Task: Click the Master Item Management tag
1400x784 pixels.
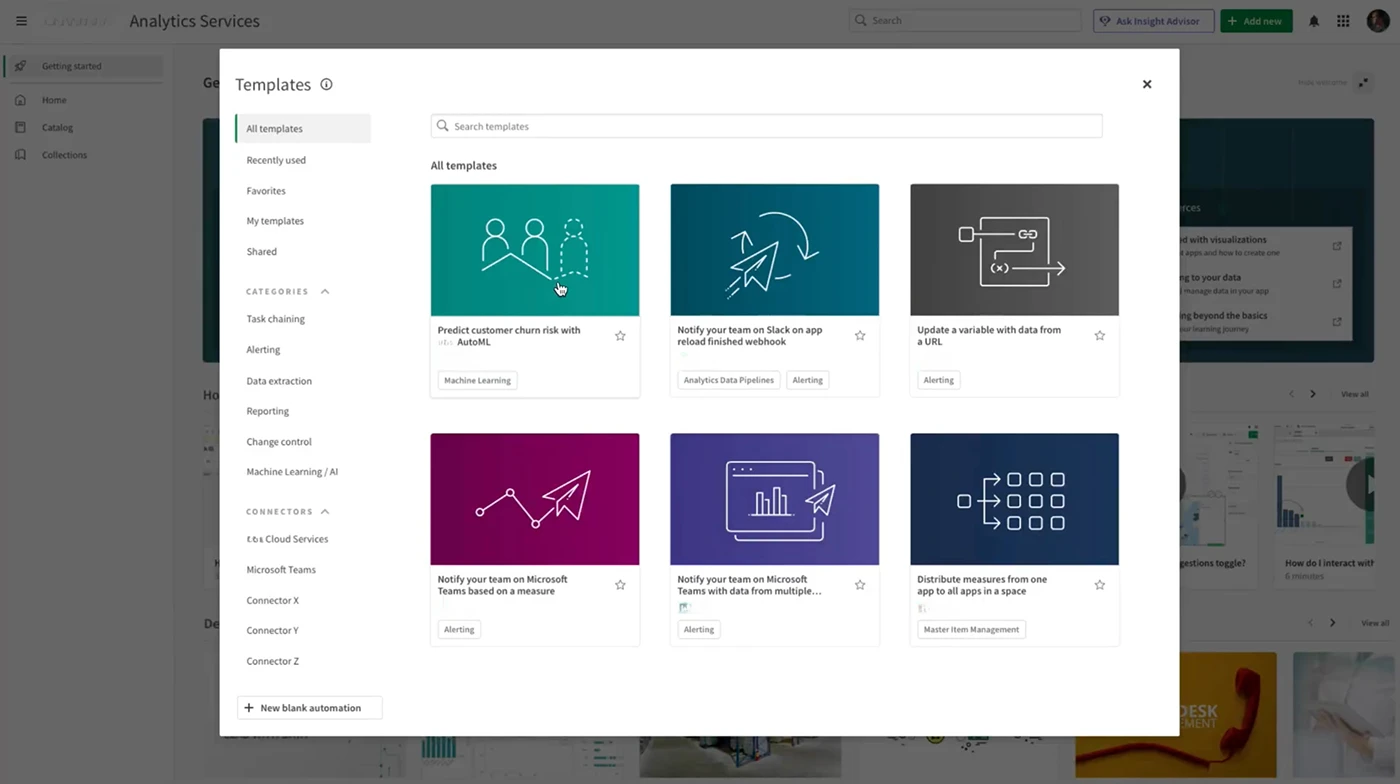Action: [x=972, y=630]
